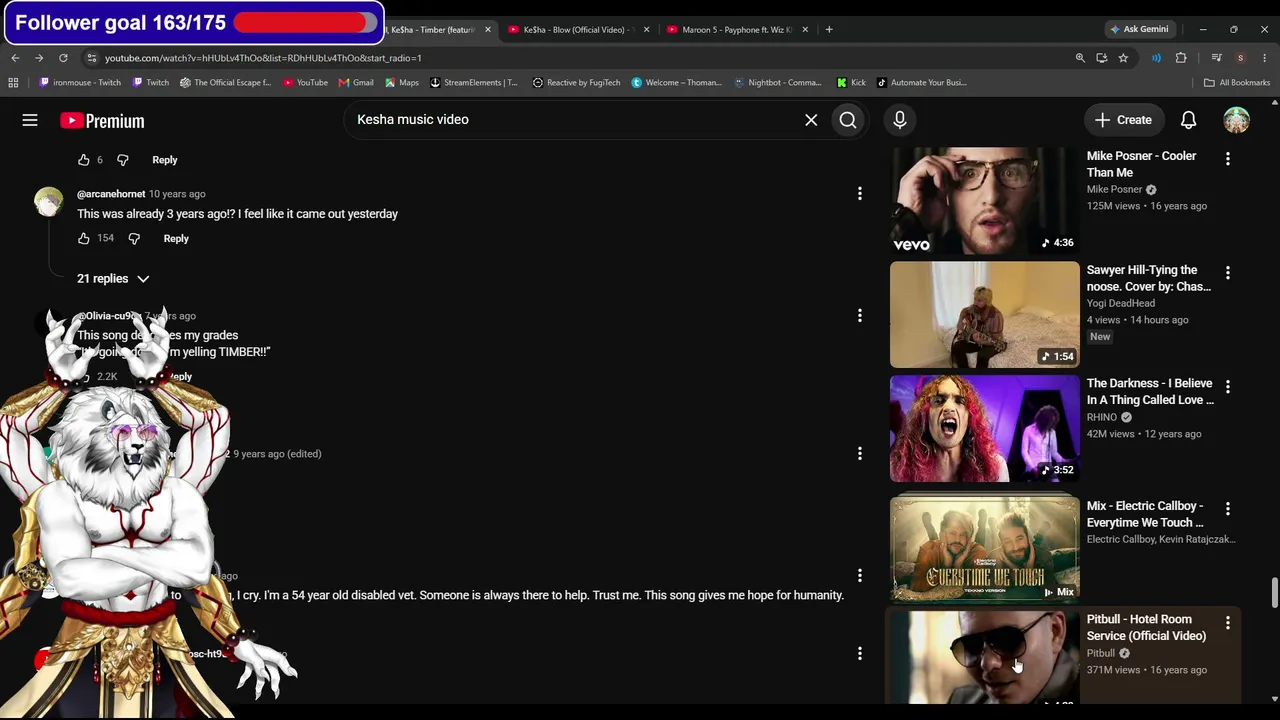Bookmark this page with the star
This screenshot has height=720, width=1280.
1123,58
